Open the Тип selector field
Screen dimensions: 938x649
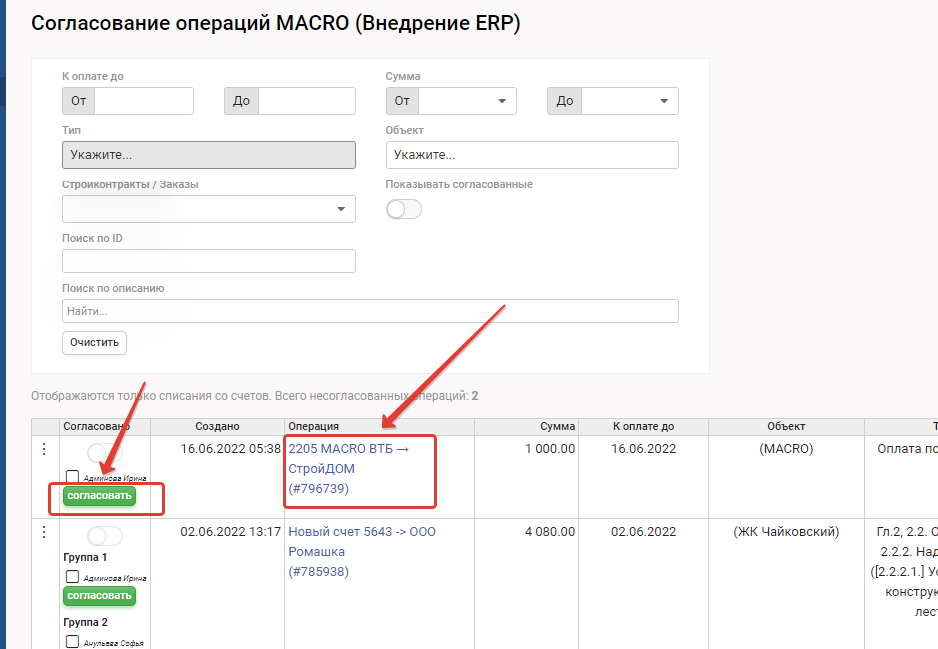[x=208, y=155]
